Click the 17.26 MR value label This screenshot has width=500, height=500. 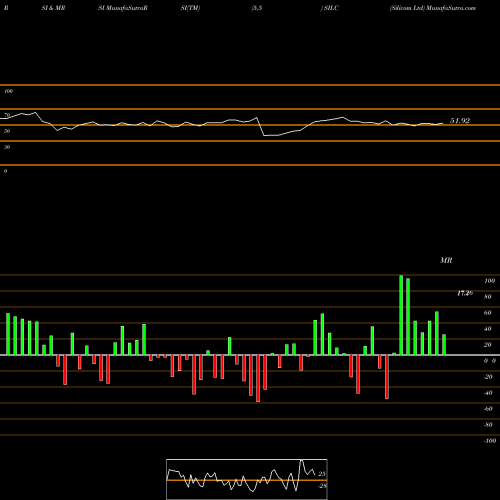[465, 293]
